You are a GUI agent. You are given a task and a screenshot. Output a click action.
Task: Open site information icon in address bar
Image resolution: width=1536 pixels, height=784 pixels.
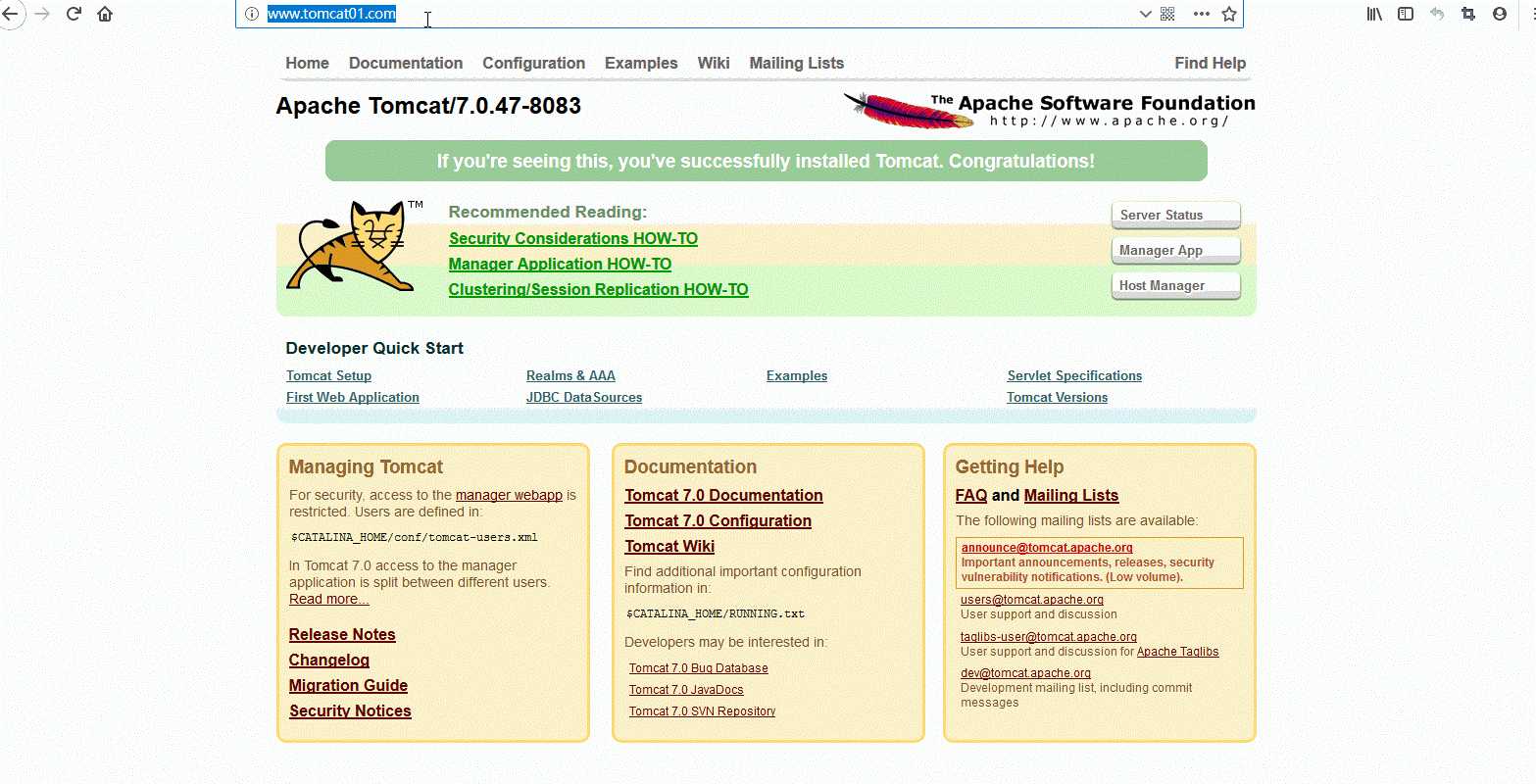pos(251,14)
